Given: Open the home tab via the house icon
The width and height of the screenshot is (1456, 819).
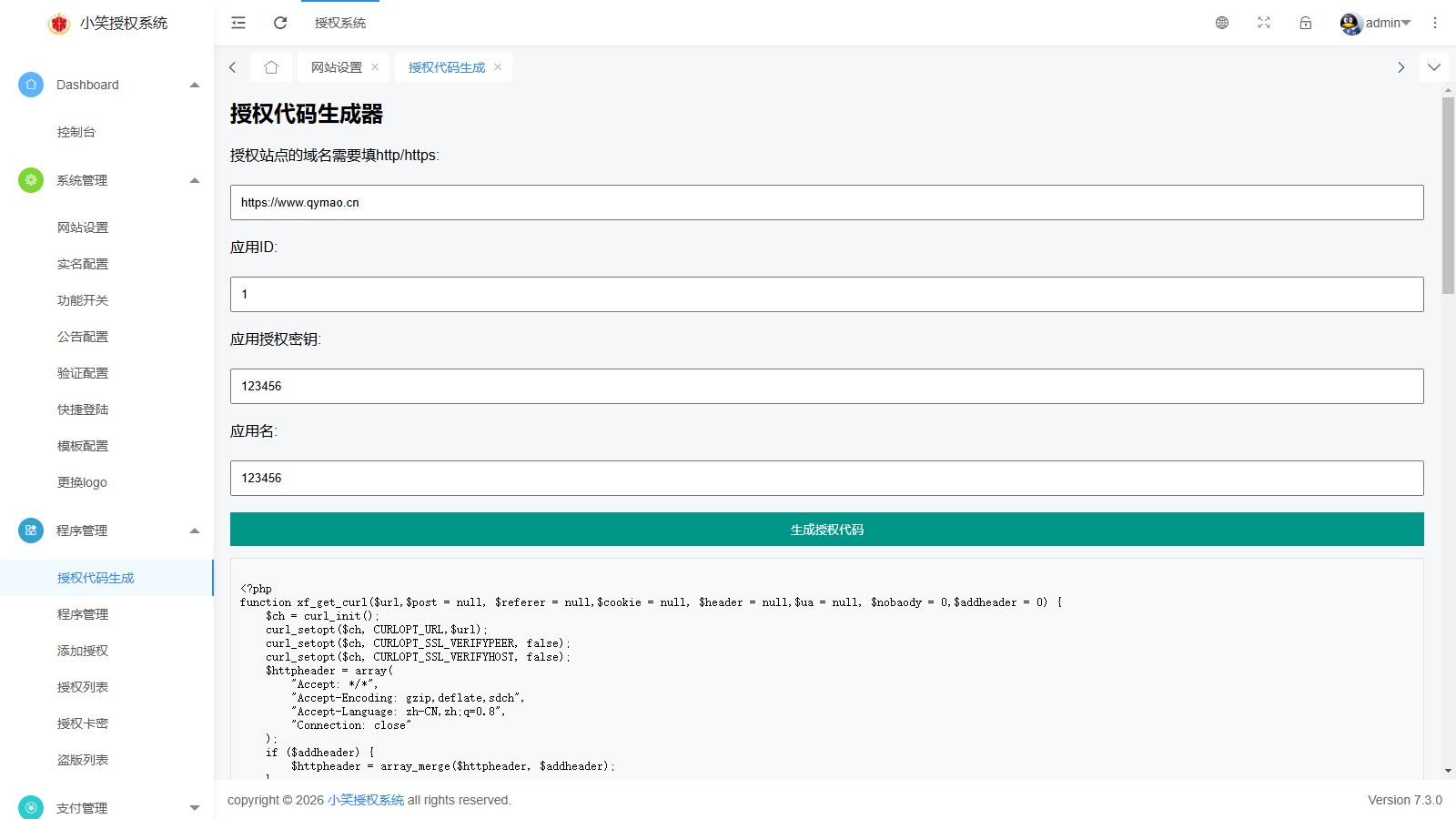Looking at the screenshot, I should [x=271, y=66].
